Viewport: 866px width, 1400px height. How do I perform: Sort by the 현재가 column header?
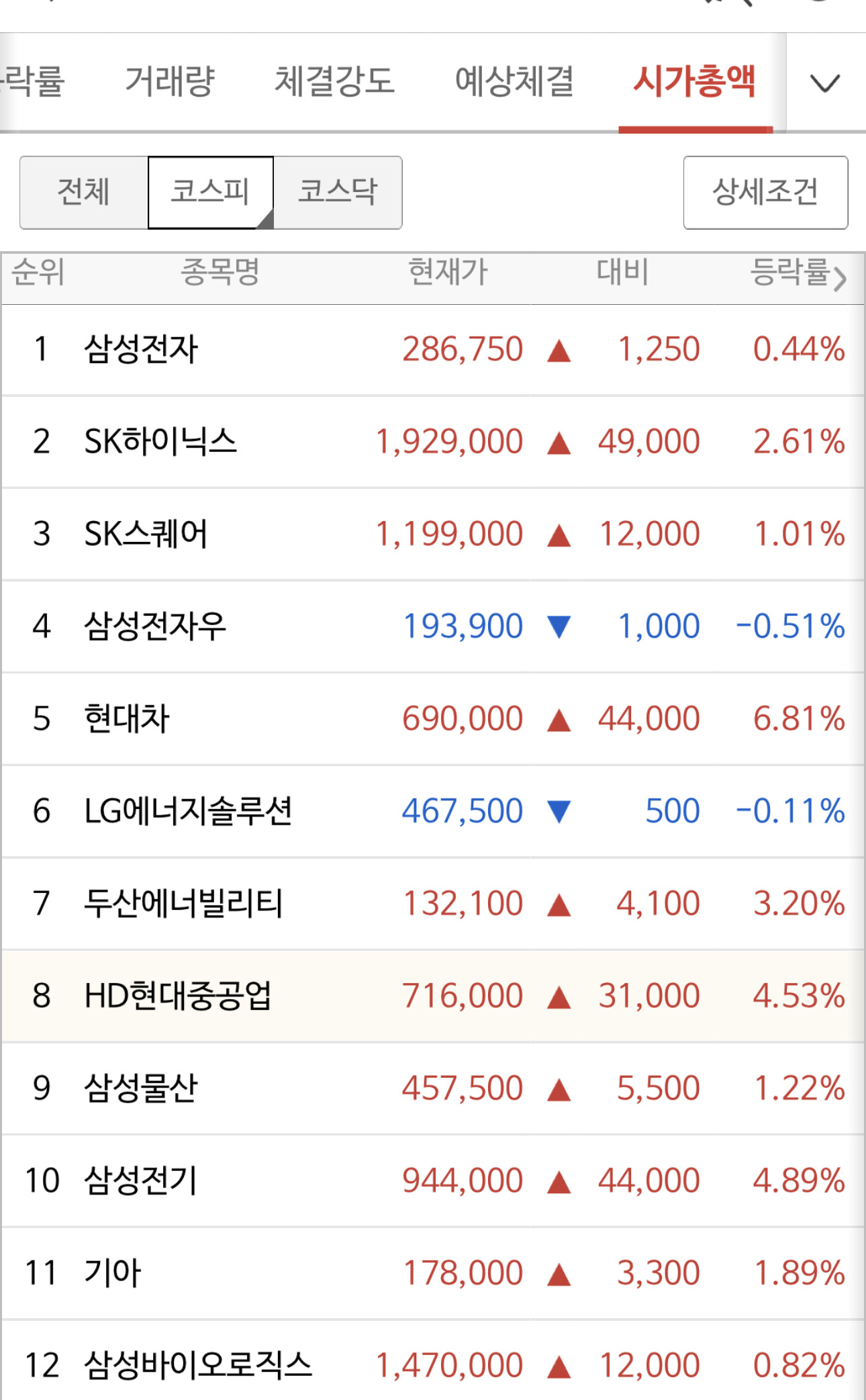[x=448, y=273]
